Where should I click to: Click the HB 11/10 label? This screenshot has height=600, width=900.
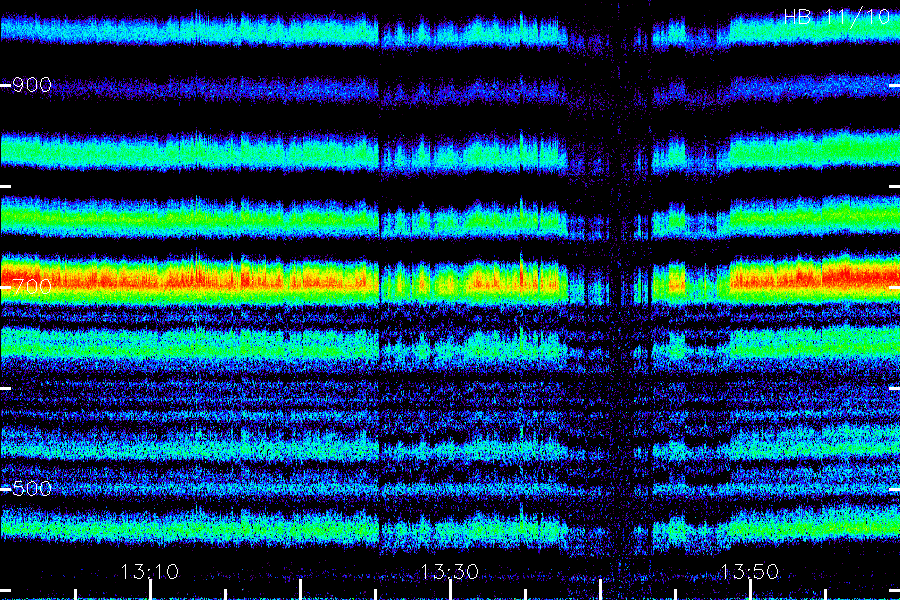coord(837,17)
